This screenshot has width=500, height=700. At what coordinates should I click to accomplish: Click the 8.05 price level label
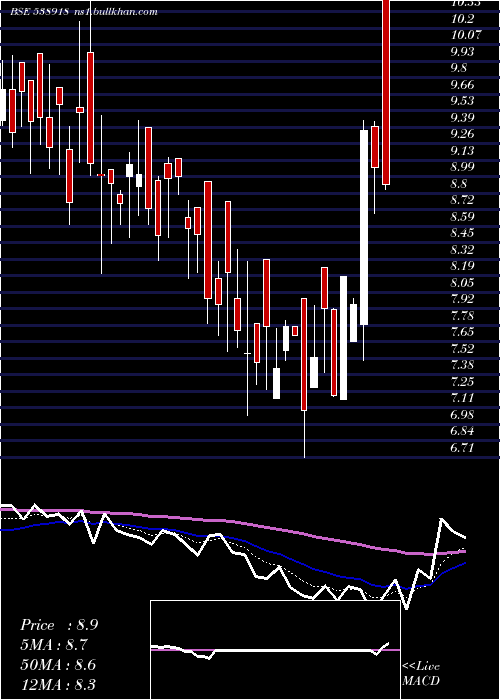(462, 283)
